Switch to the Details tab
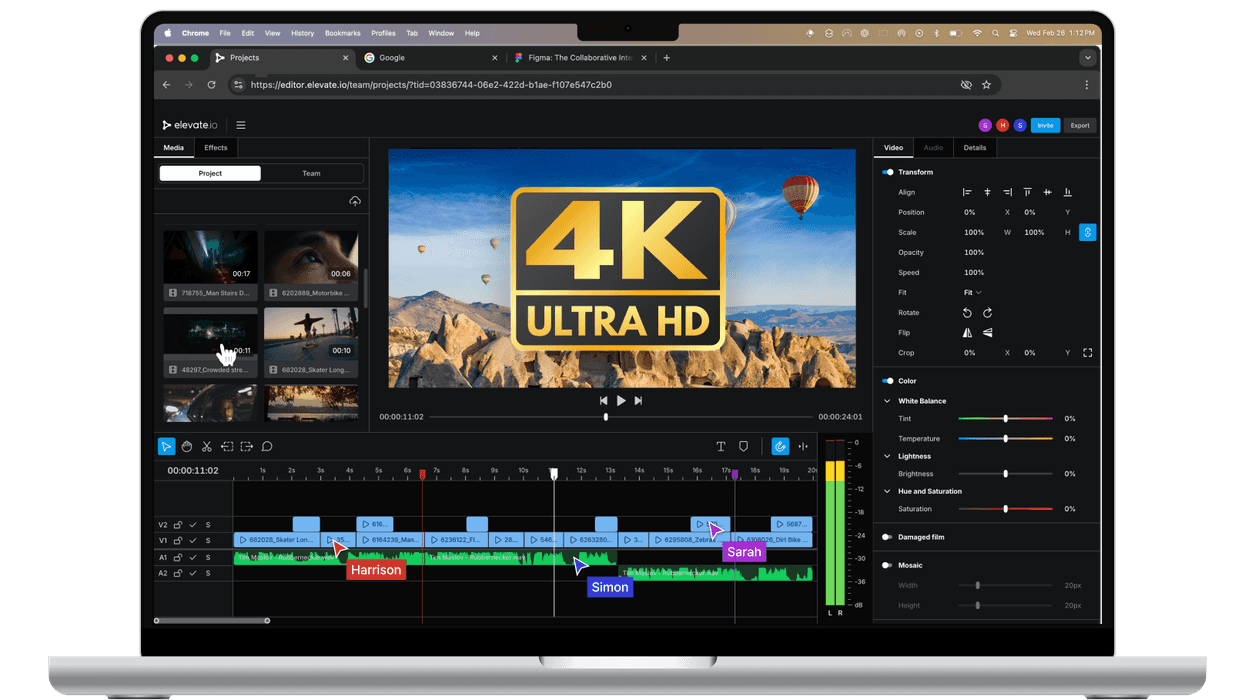 pyautogui.click(x=975, y=148)
